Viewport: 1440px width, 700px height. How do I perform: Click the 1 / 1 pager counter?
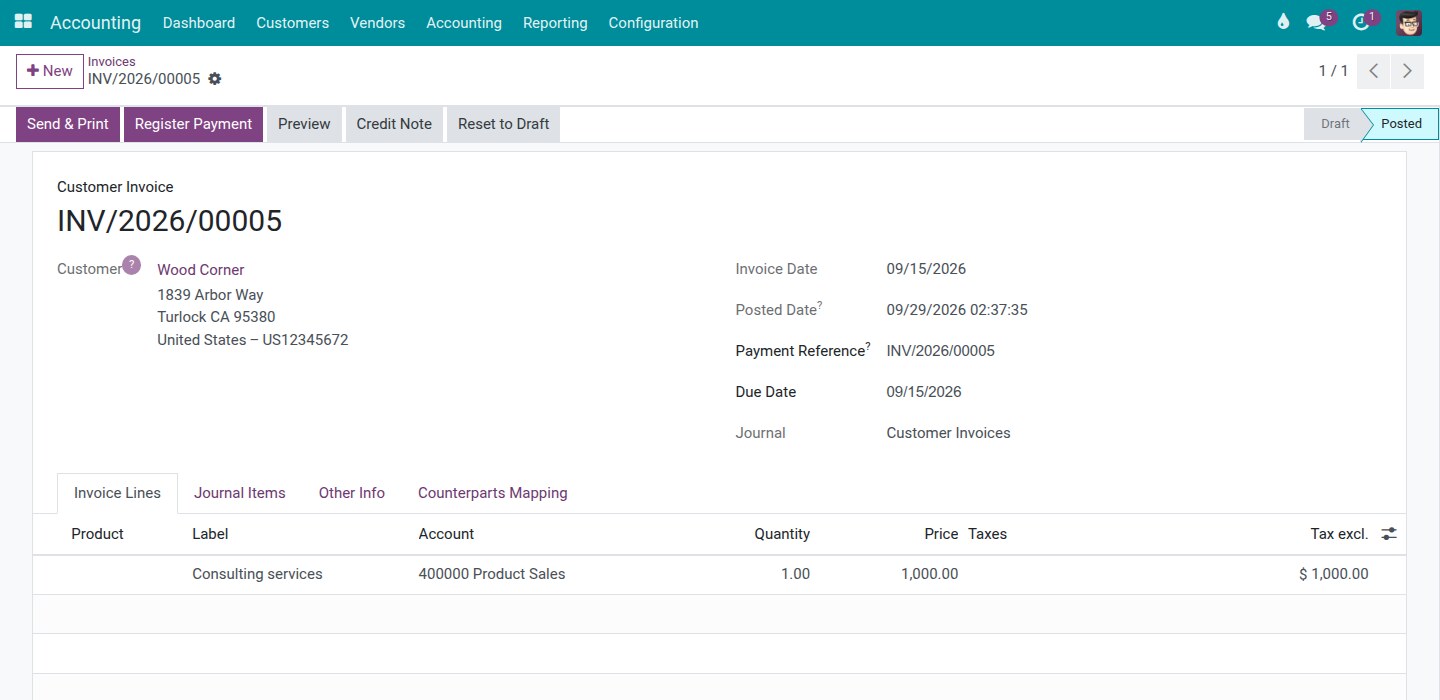tap(1333, 71)
